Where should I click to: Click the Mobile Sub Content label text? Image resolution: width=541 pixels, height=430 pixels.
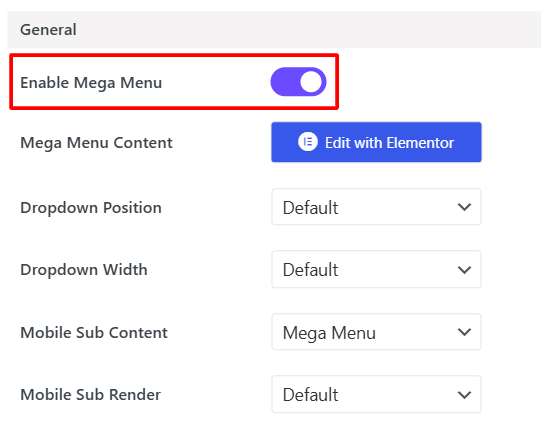coord(94,332)
